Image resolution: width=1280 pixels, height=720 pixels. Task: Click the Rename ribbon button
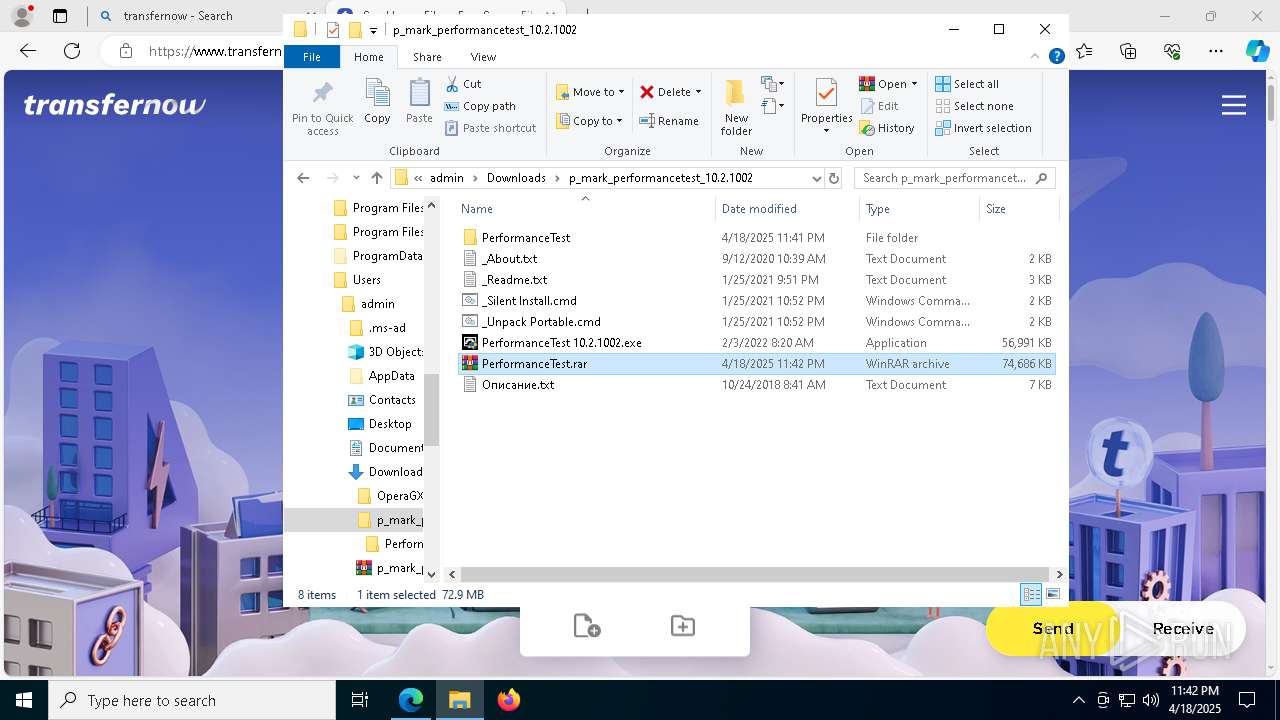[x=669, y=121]
